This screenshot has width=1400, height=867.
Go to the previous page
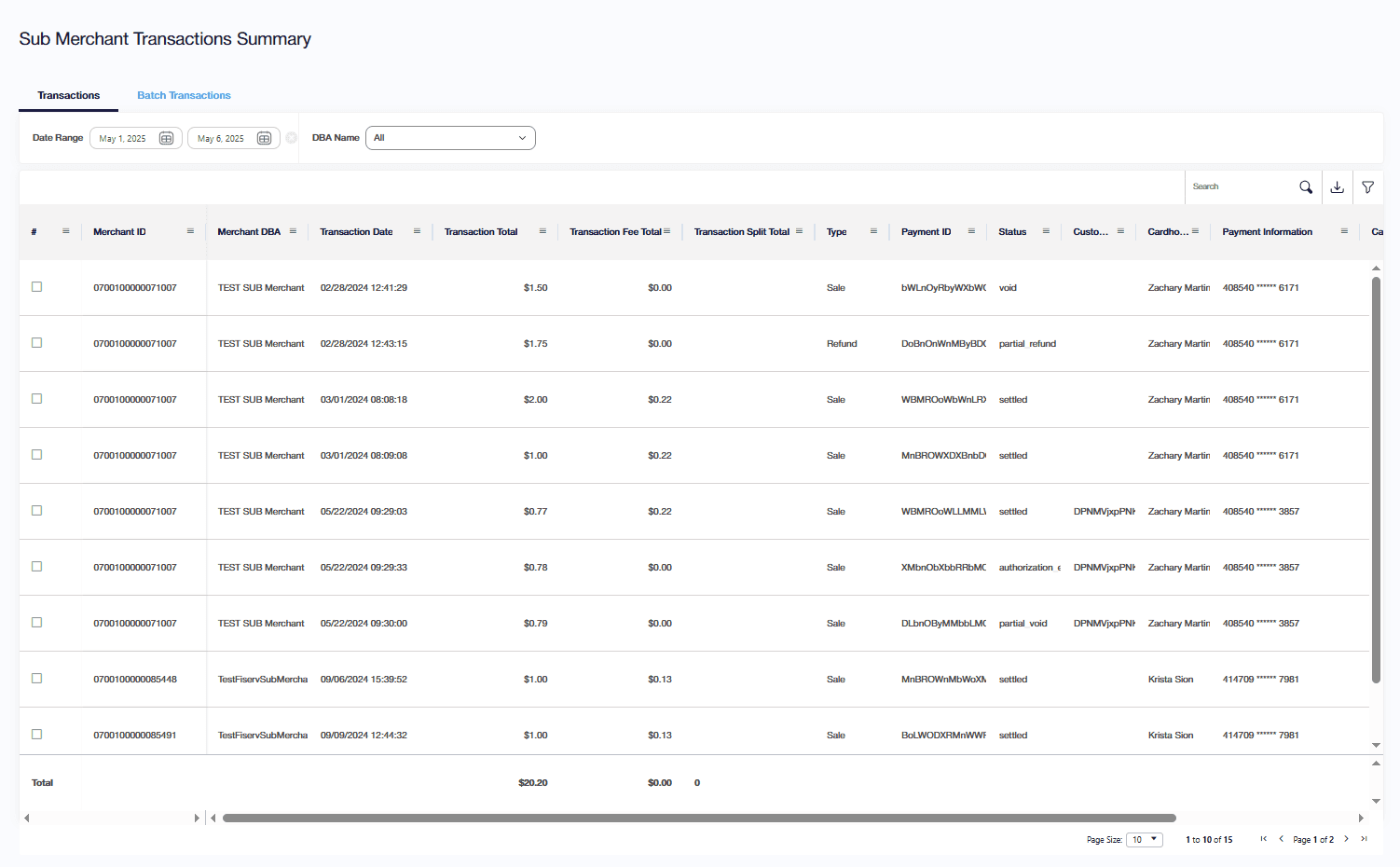click(1281, 839)
